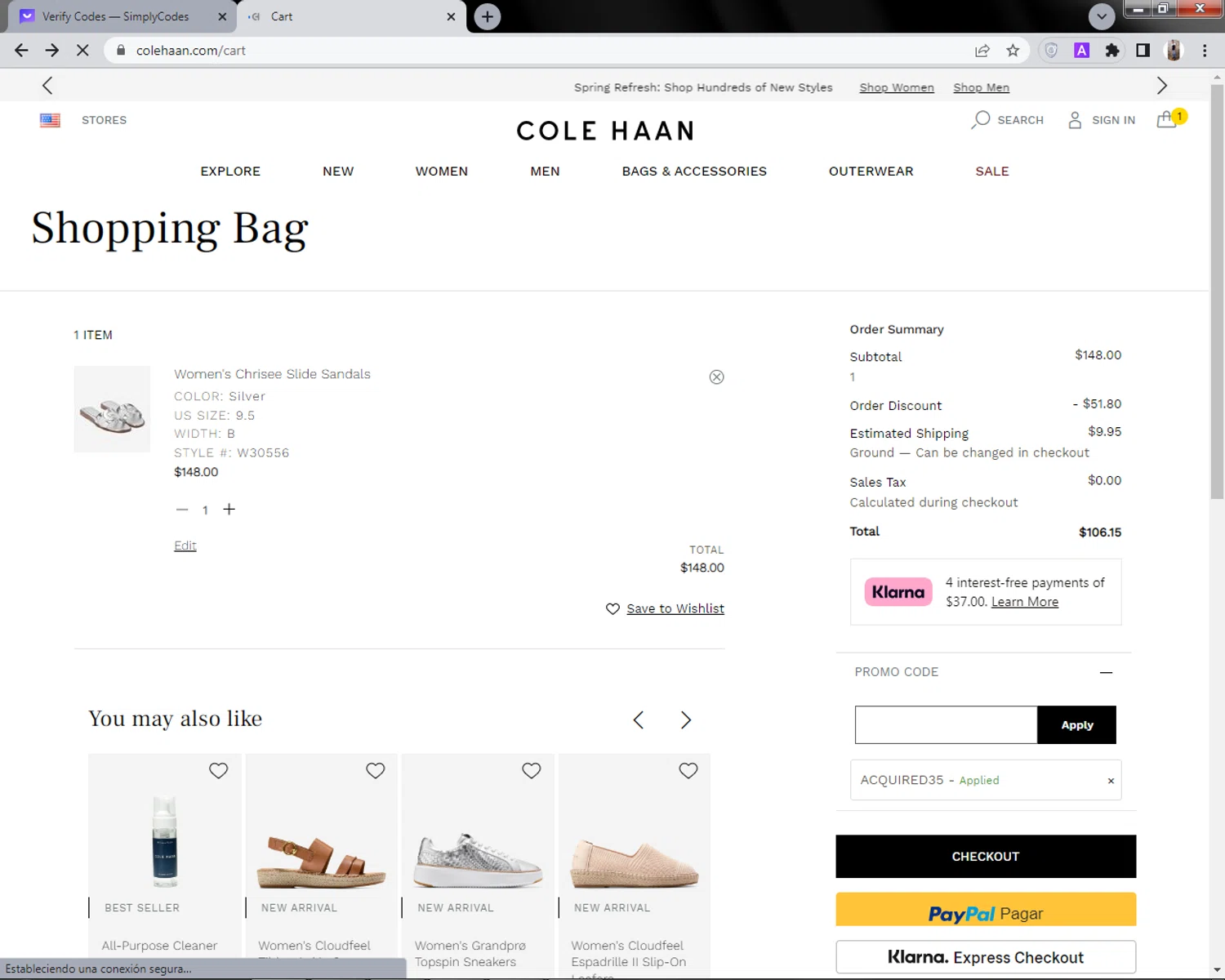Proceed with the CHECKOUT button

pos(986,857)
